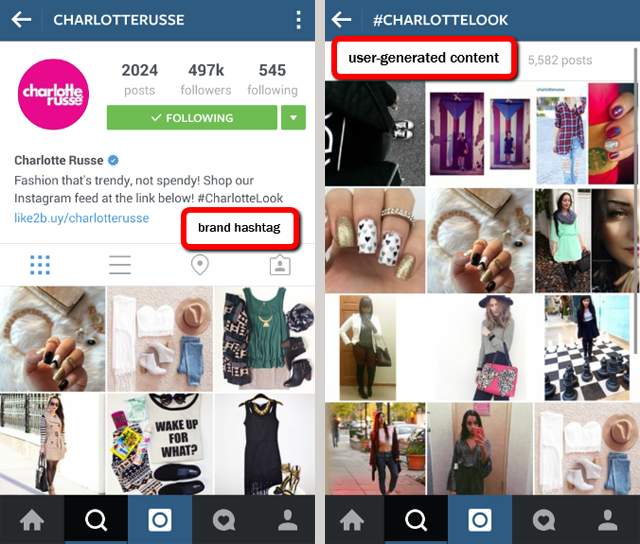Viewport: 640px width, 544px height.
Task: View the 545 following list
Action: coord(272,79)
